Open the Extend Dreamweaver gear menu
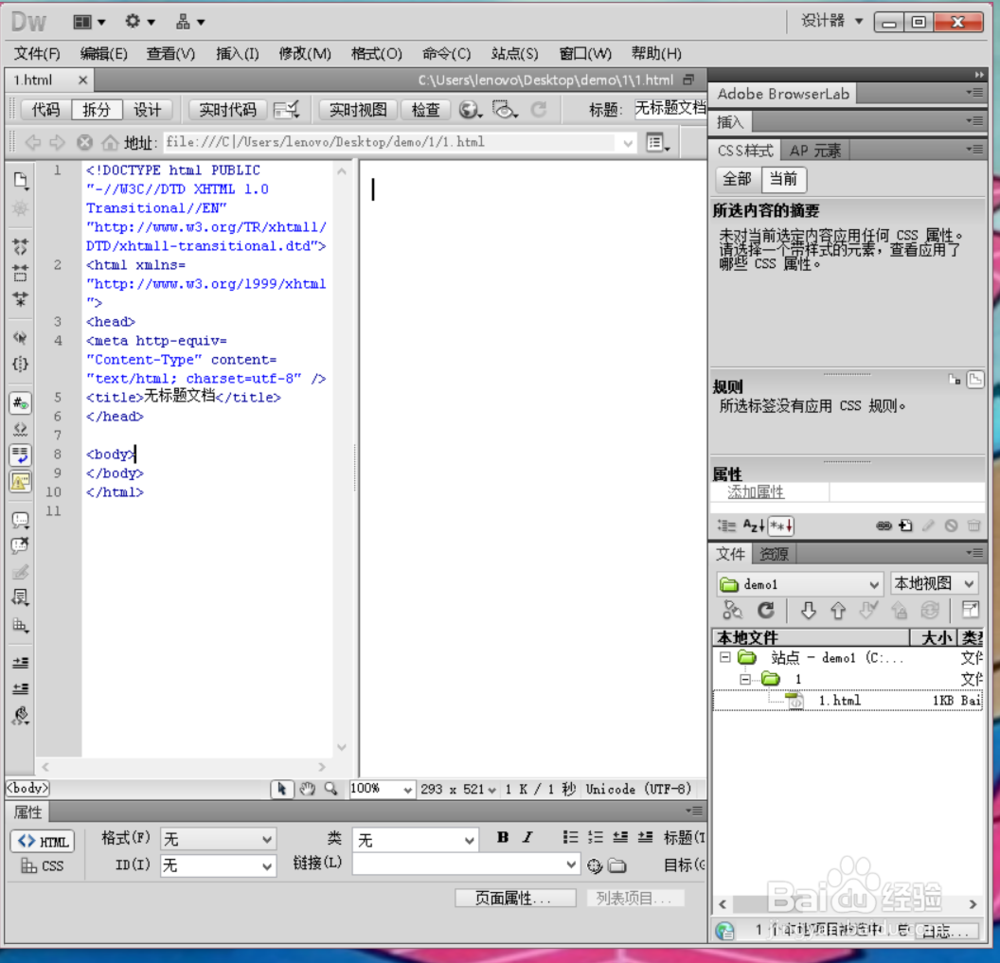Viewport: 1000px width, 963px height. tap(139, 22)
